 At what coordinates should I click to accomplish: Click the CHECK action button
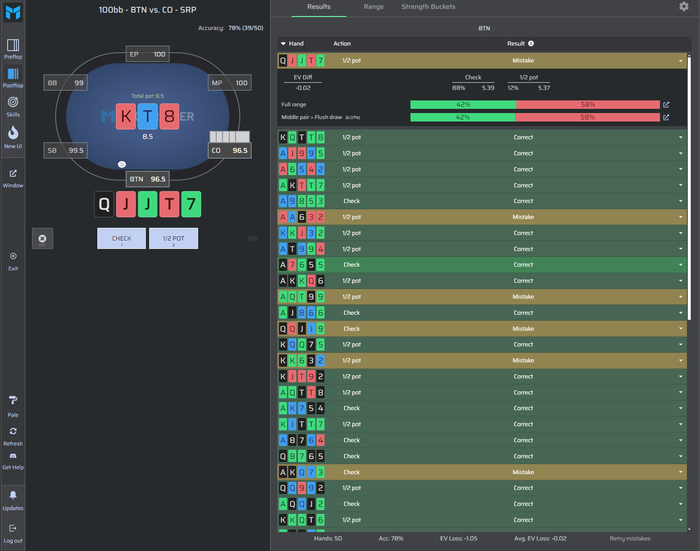(121, 238)
